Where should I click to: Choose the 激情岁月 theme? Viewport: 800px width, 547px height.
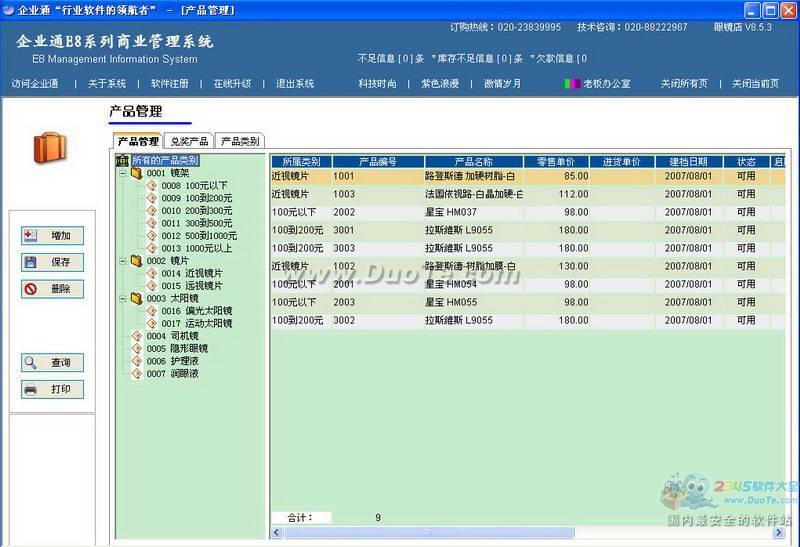(502, 84)
